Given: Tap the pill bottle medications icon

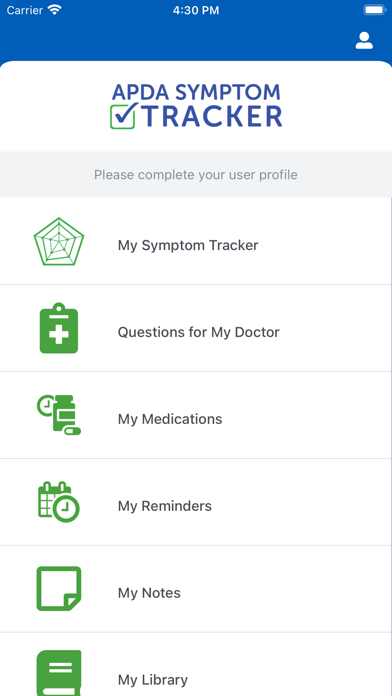Looking at the screenshot, I should click(x=59, y=415).
